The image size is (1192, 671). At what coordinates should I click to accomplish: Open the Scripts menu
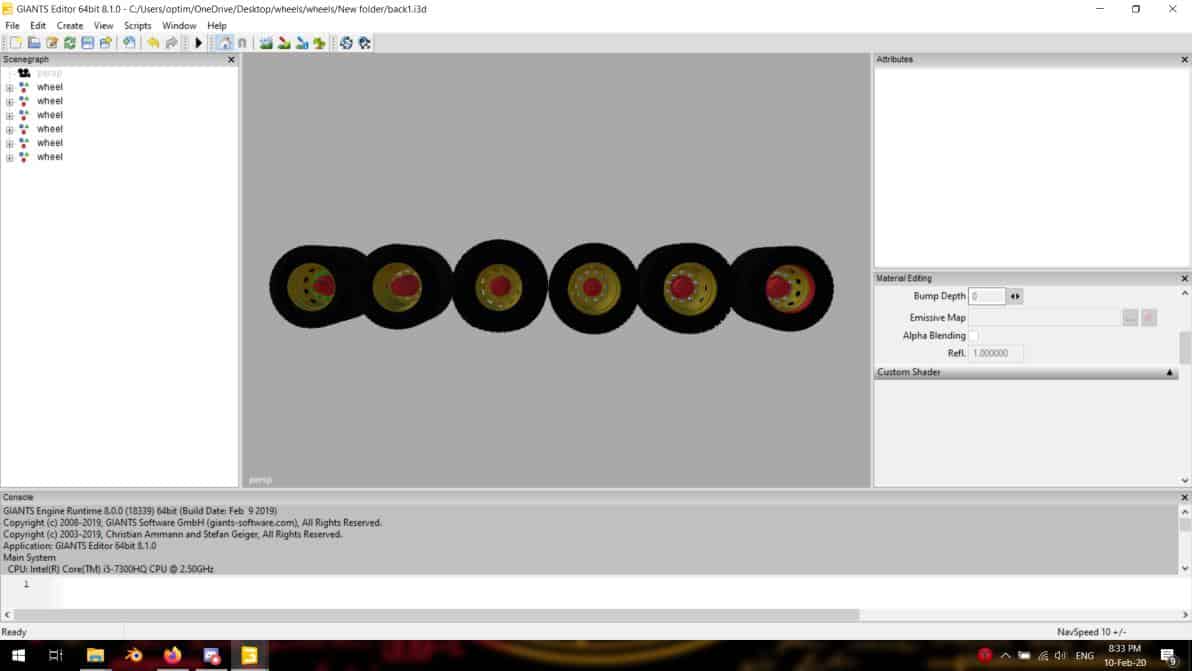(137, 25)
